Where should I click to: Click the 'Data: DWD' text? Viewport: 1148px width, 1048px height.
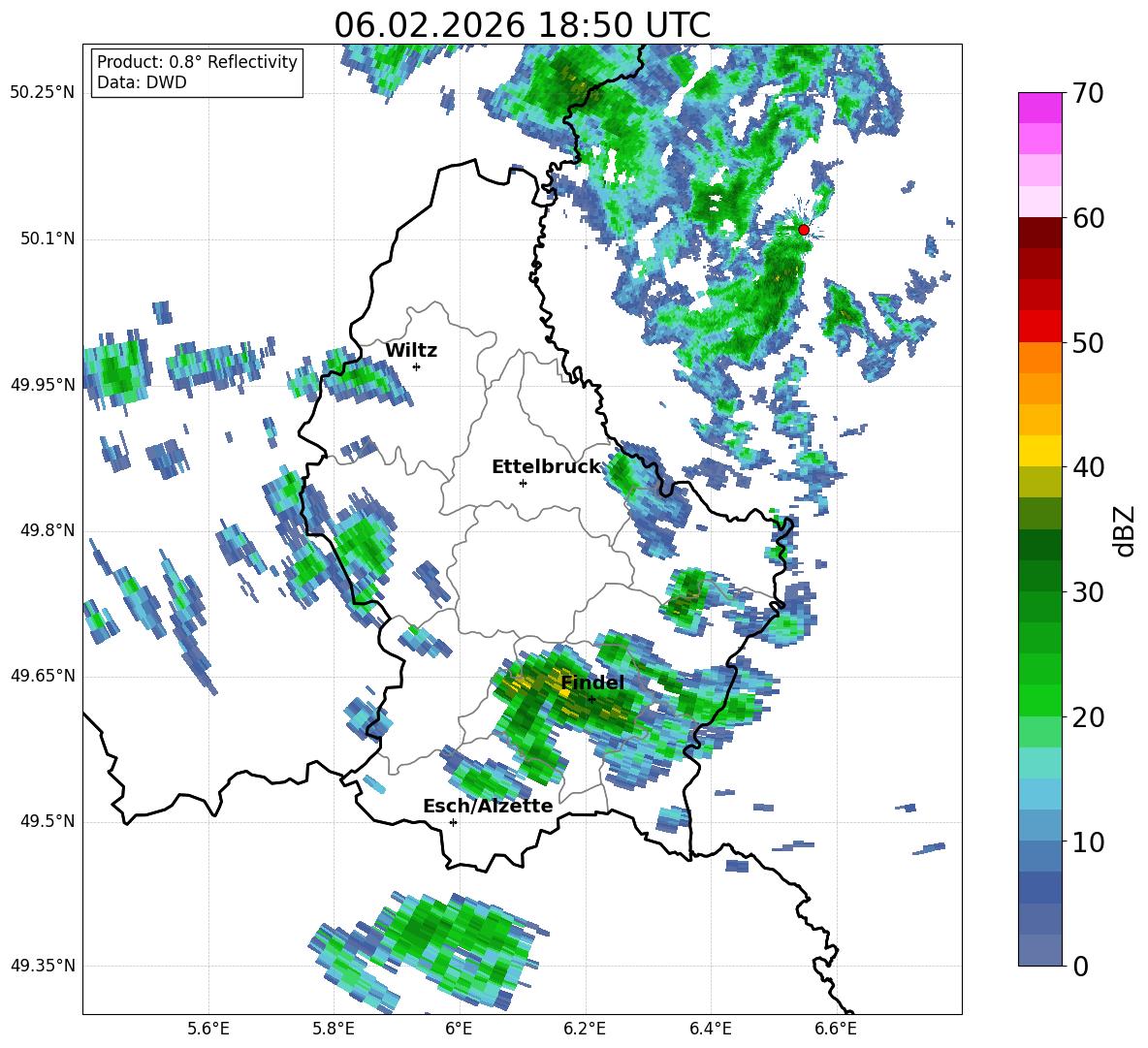coord(142,82)
